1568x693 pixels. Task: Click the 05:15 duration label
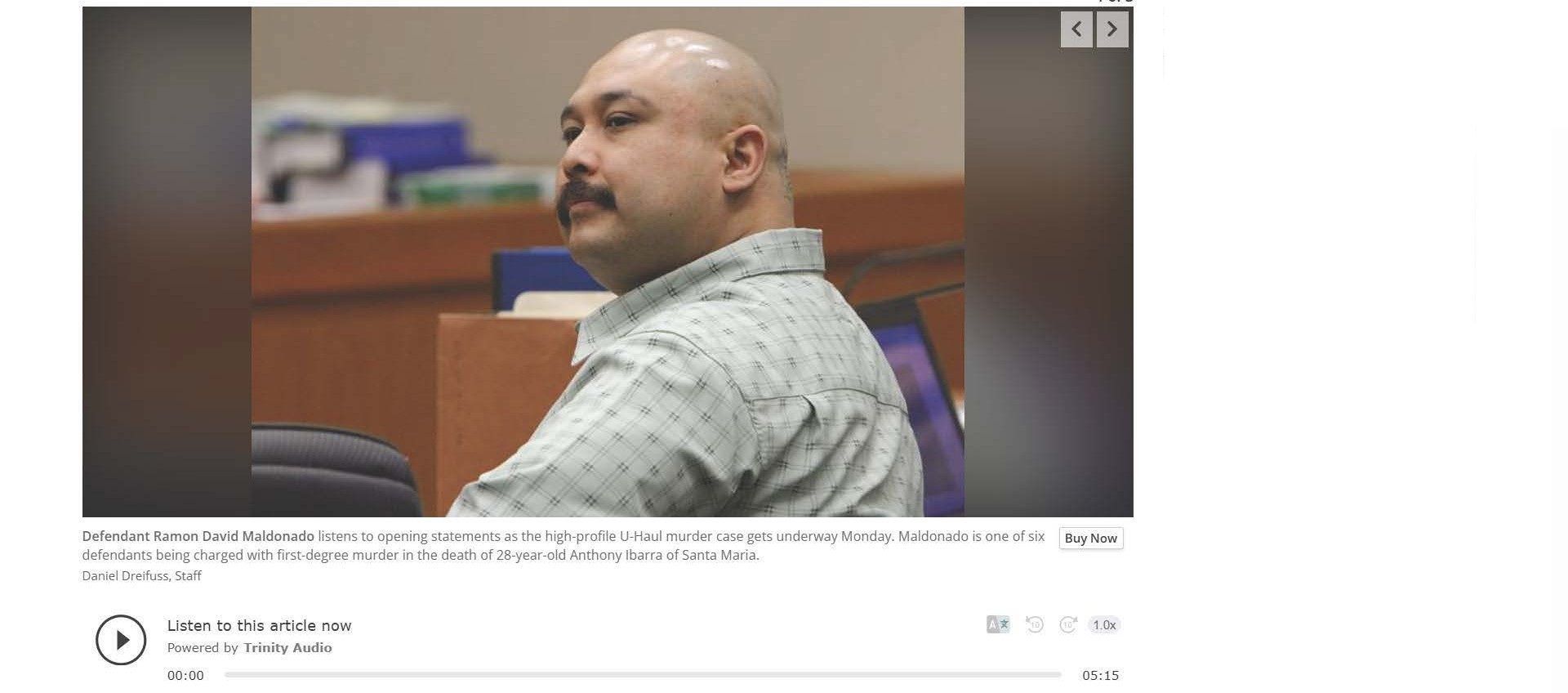1101,676
